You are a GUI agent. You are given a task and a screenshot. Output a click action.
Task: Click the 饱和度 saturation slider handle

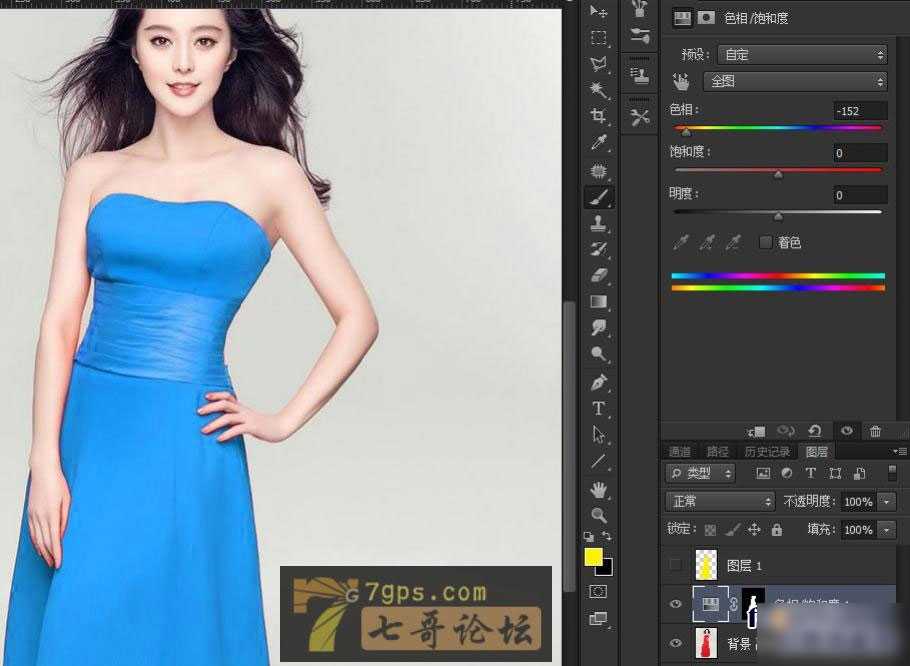(778, 174)
